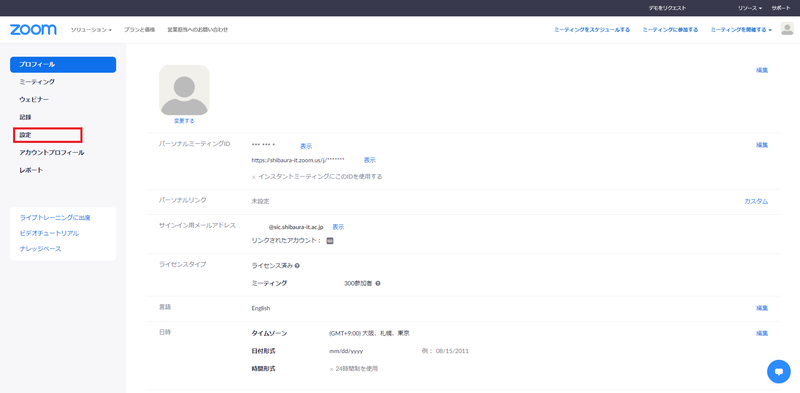Viewport: 800px width, 393px height.
Task: Click the linked account icon
Action: (330, 241)
